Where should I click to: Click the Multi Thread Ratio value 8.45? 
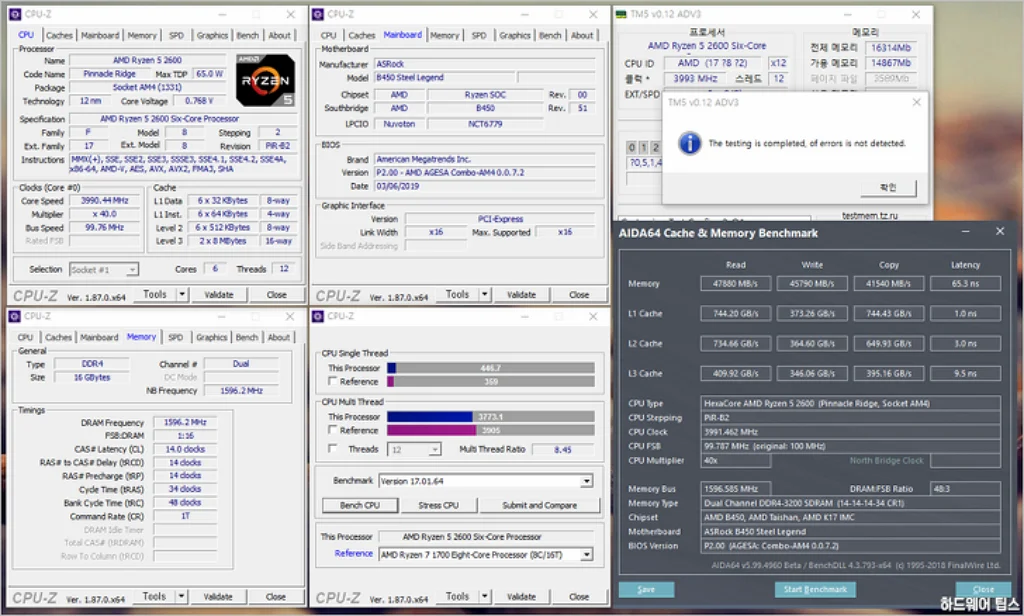[563, 449]
